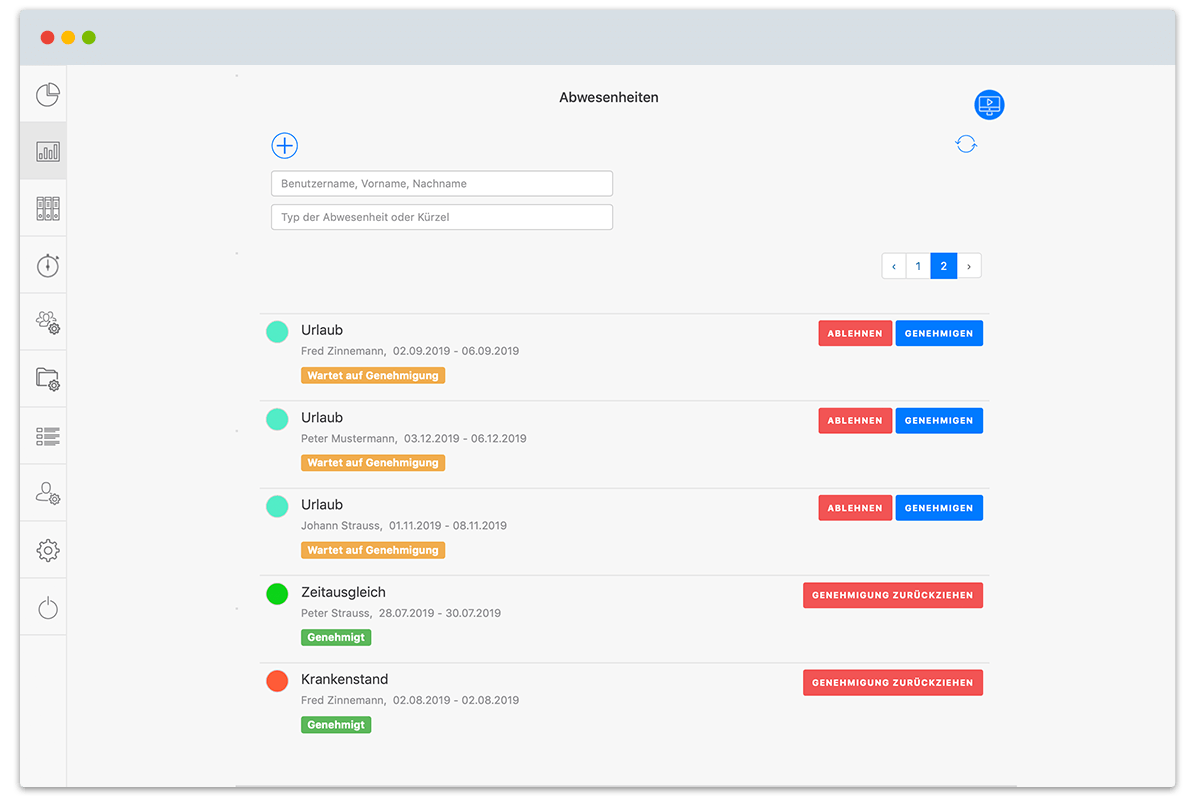
Task: Open the pie chart dashboard view
Action: (x=46, y=93)
